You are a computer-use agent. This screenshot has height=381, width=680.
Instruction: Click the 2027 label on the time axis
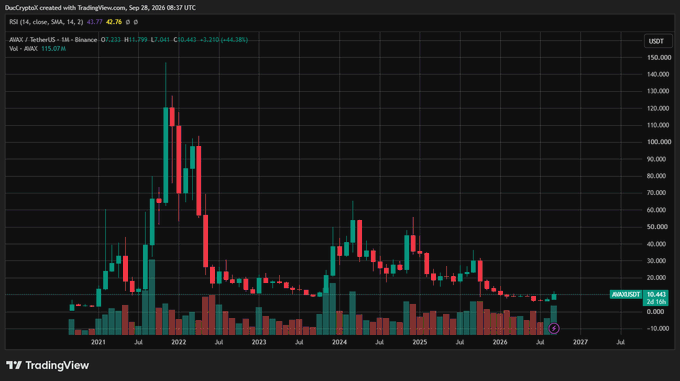(580, 342)
